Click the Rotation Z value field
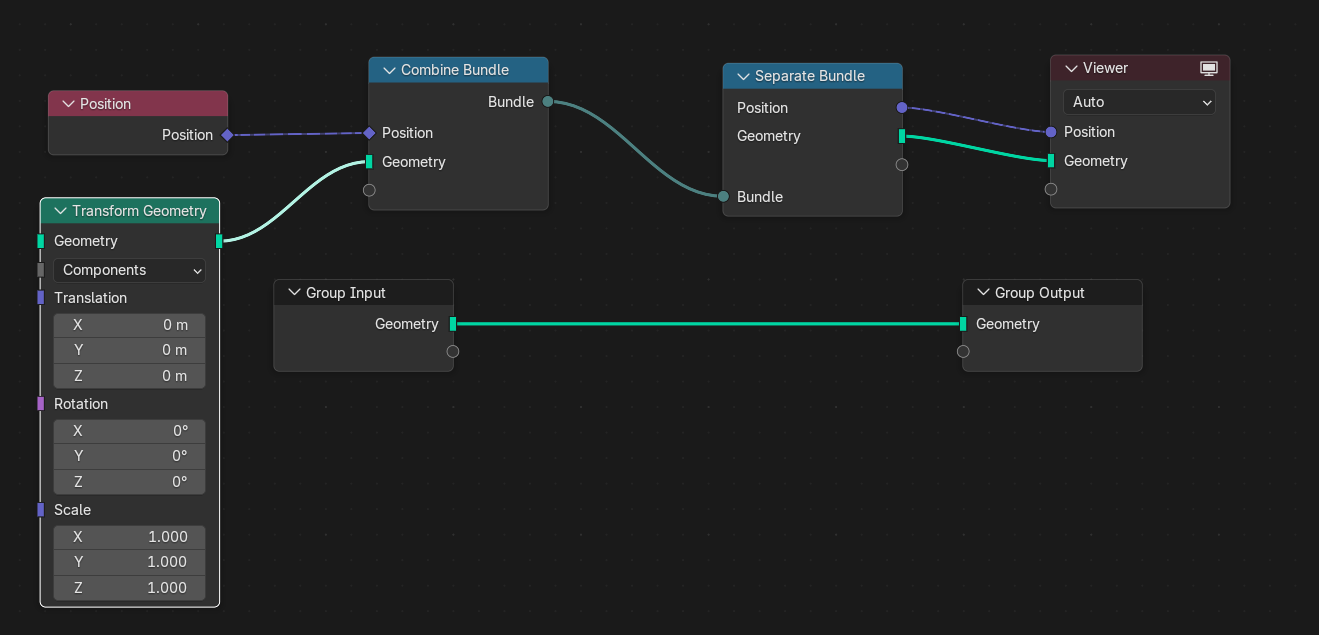 pyautogui.click(x=129, y=482)
